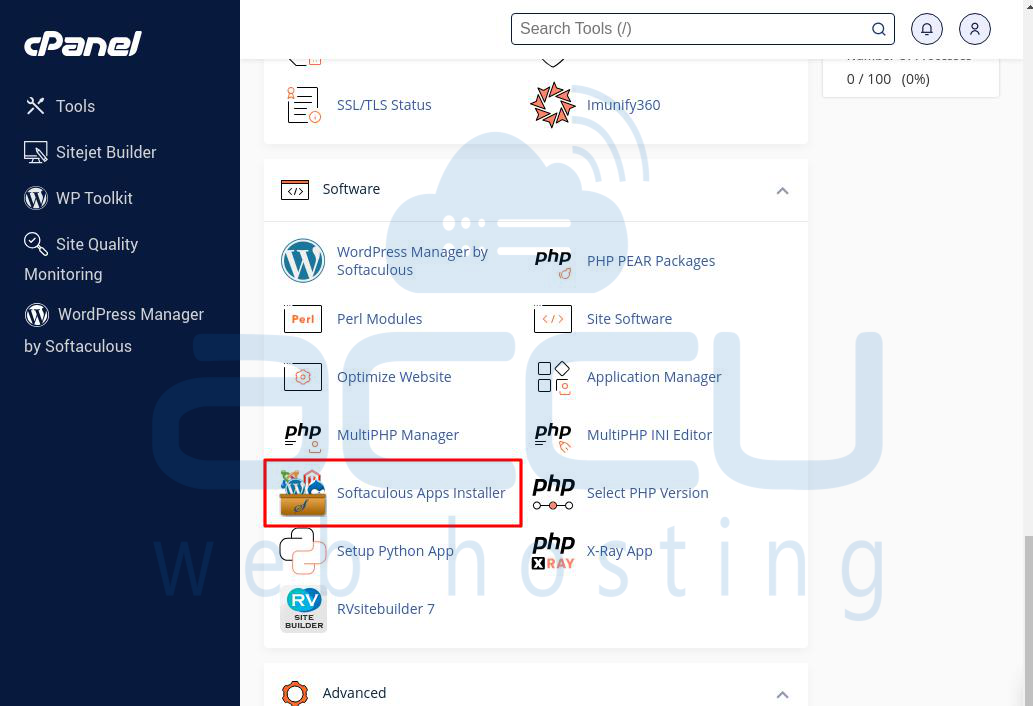Click the Optimize Website icon
Viewport: 1033px width, 706px height.
pyautogui.click(x=302, y=377)
